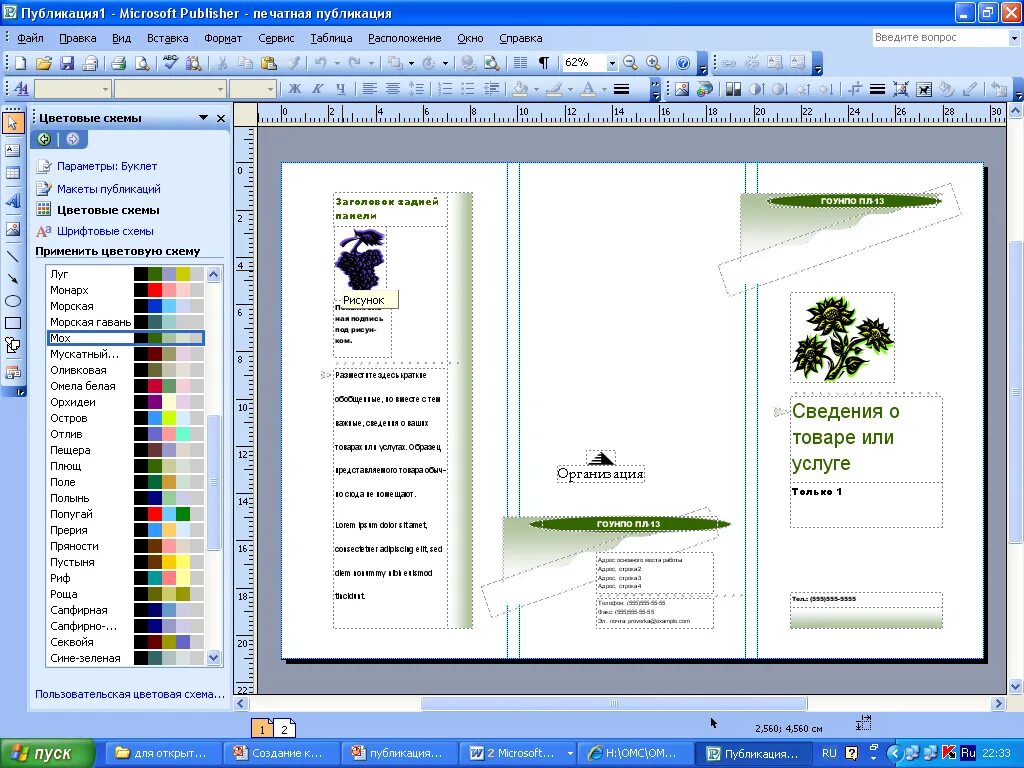1024x768 pixels.
Task: Select the Pointer (Select Objects) tool
Action: point(12,122)
